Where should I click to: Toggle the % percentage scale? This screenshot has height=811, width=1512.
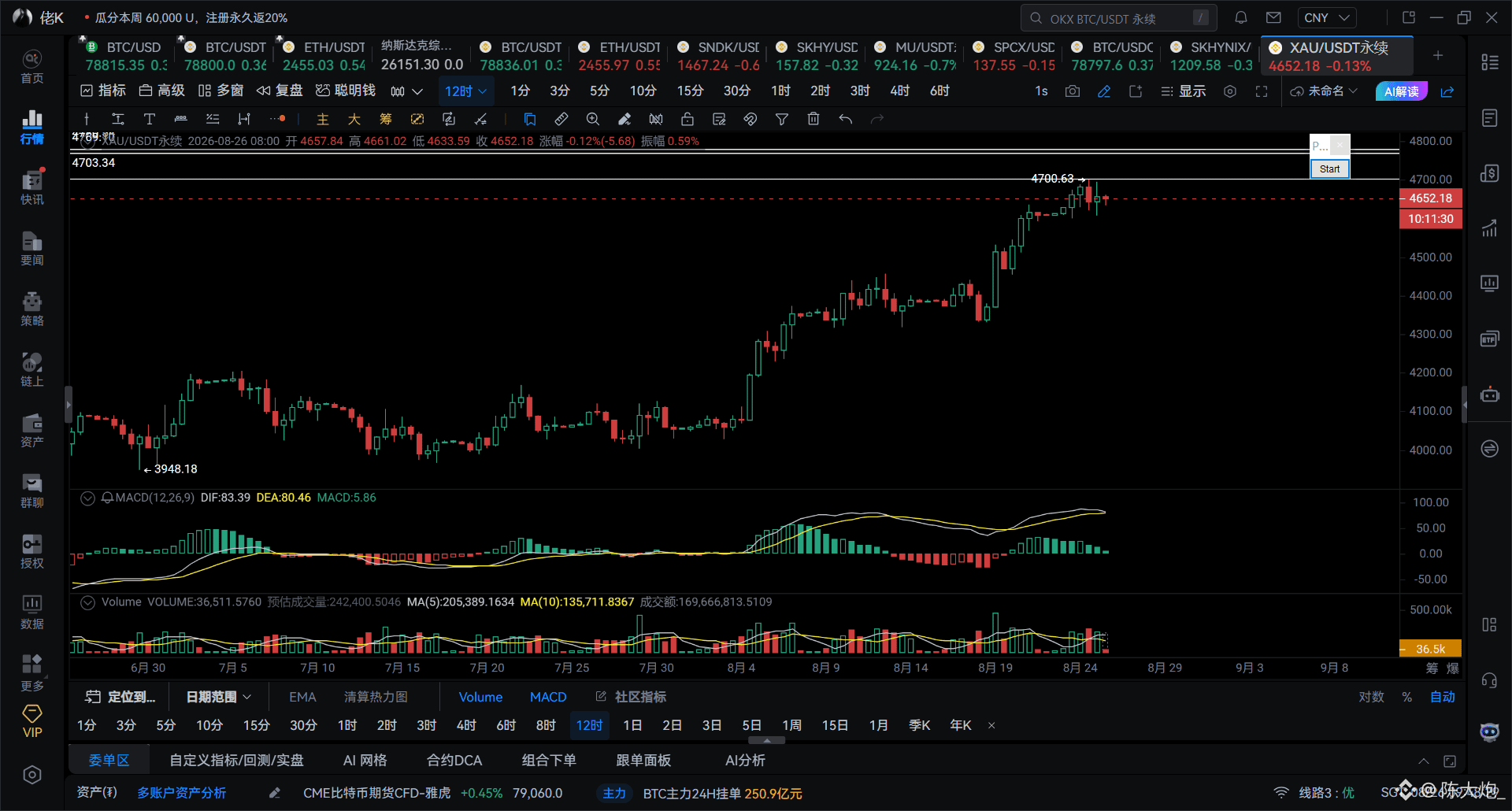click(1406, 697)
